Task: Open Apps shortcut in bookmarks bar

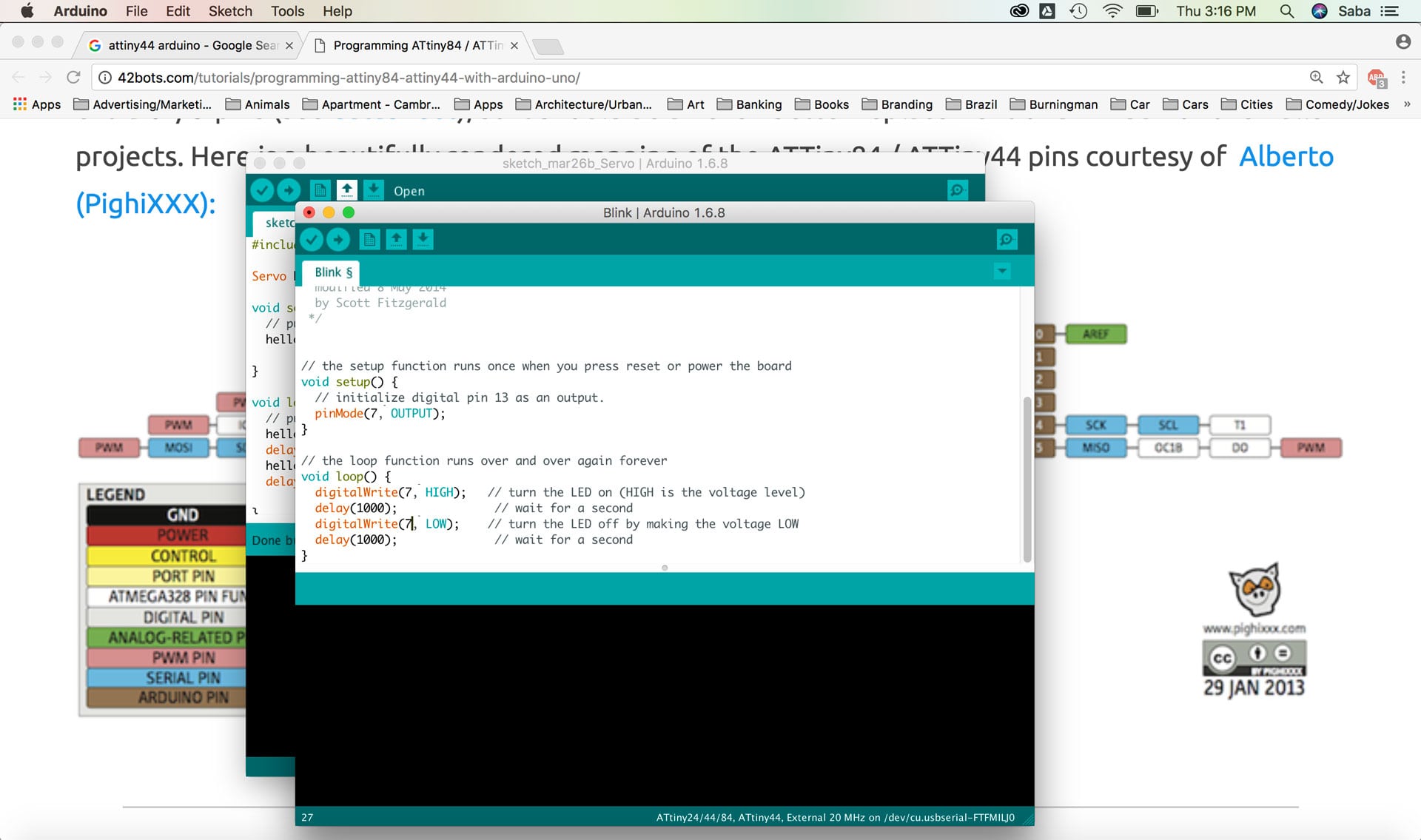Action: coord(37,104)
